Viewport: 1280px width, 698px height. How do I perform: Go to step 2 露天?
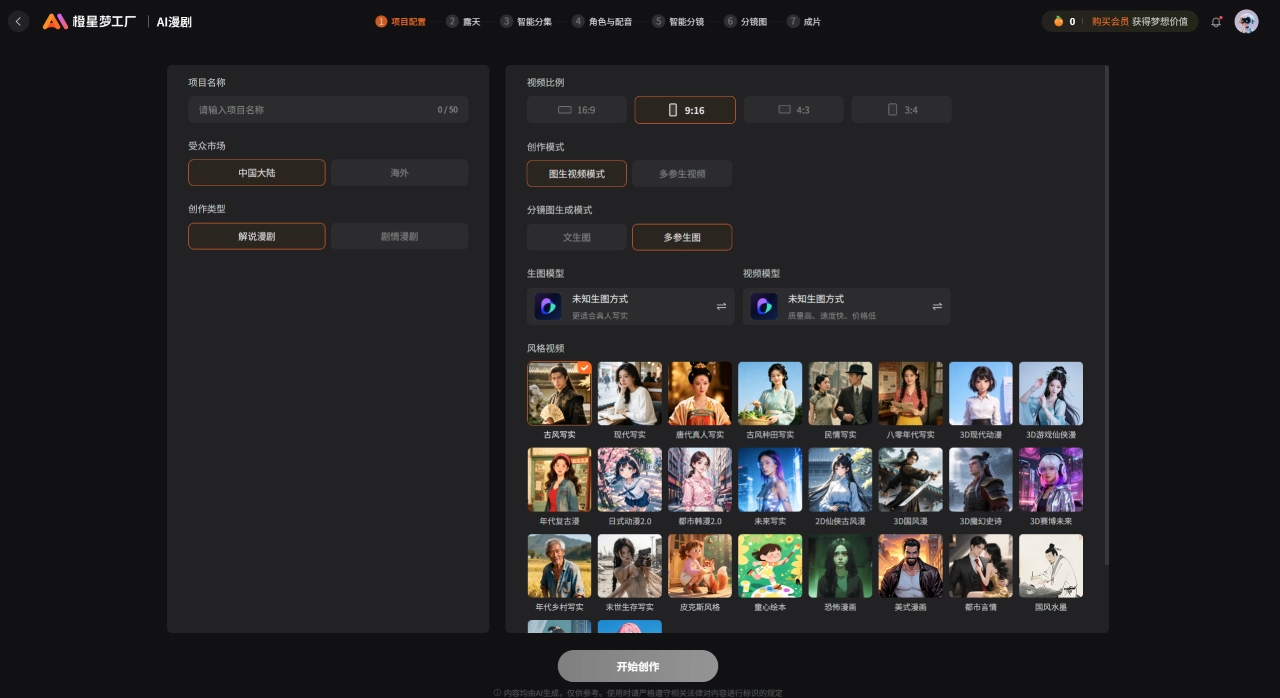(x=463, y=21)
